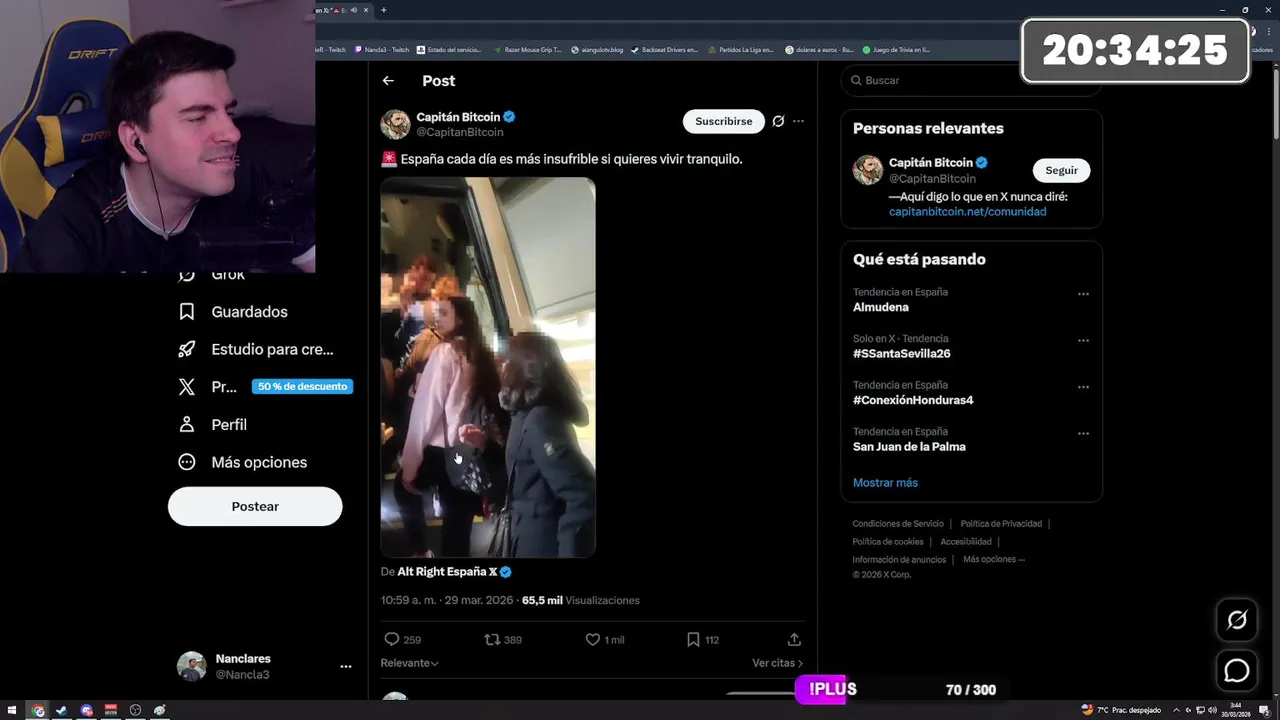Screen dimensions: 1280x720
Task: Open Nanclares account menu three dots
Action: pyautogui.click(x=346, y=666)
